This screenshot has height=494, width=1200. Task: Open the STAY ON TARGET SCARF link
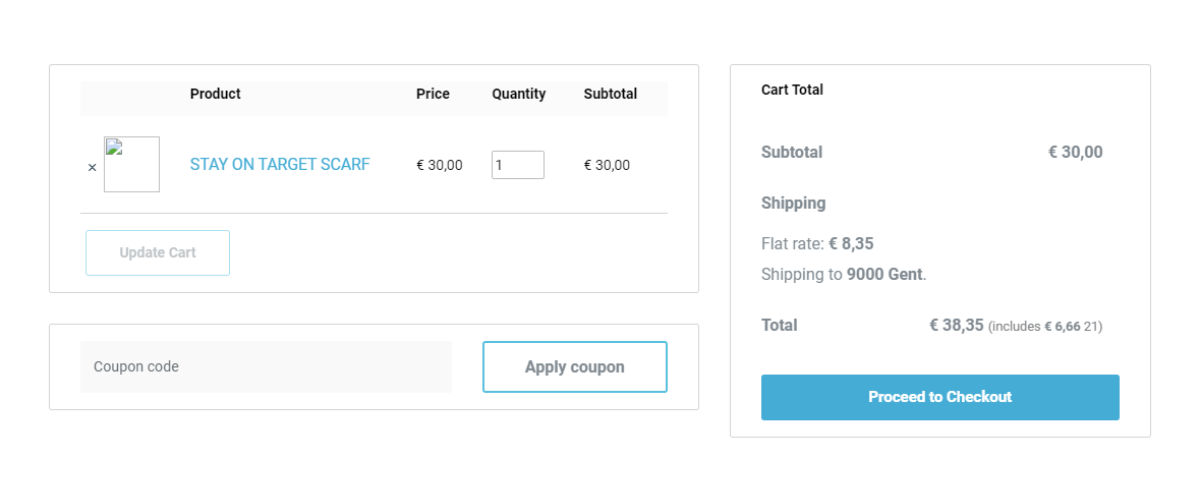280,164
